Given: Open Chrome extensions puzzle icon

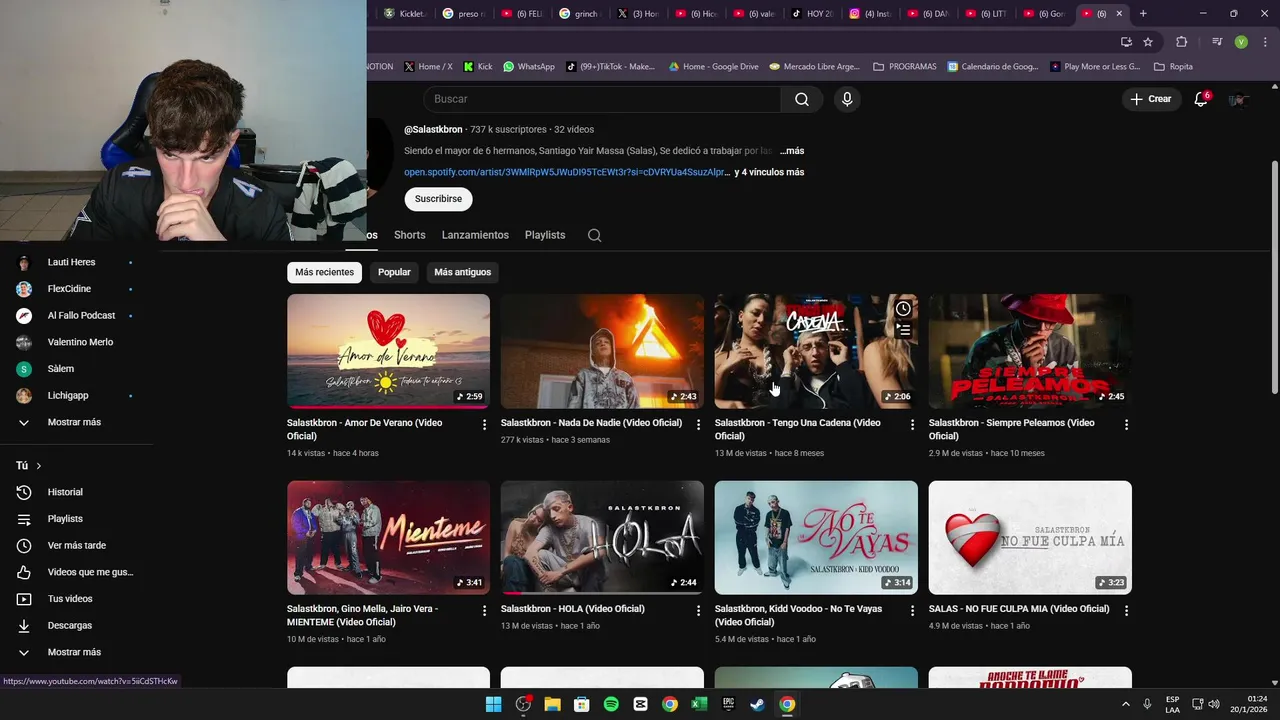Looking at the screenshot, I should coord(1181,42).
